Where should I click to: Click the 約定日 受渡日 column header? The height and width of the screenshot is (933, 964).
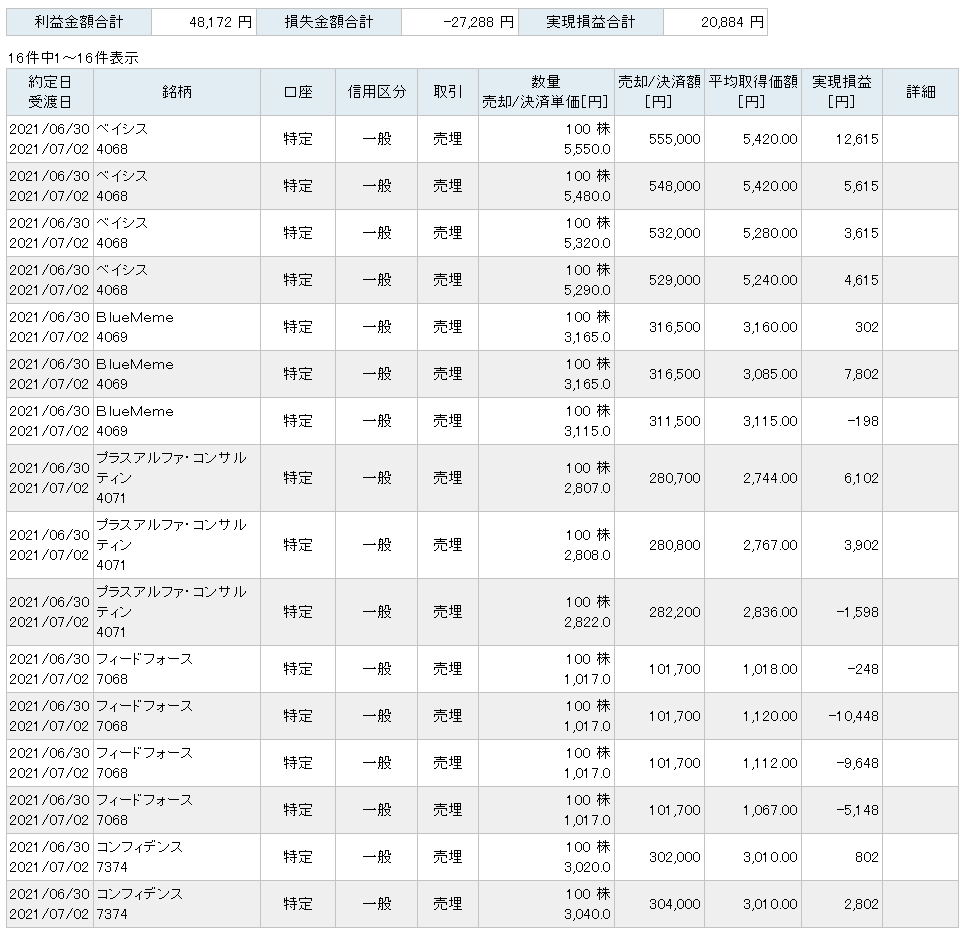[x=50, y=92]
